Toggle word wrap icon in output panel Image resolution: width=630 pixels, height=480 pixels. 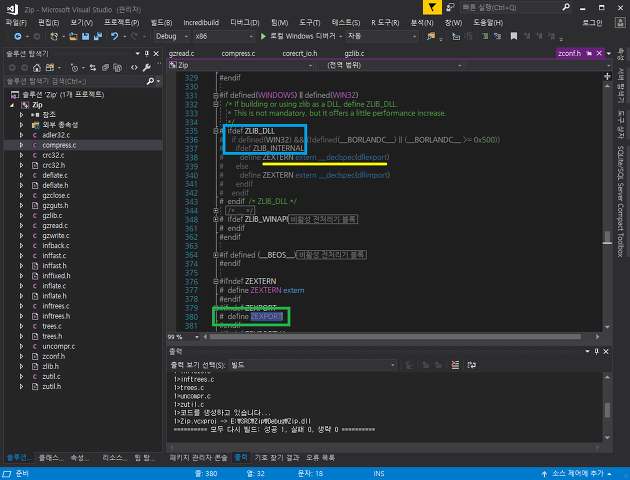(x=472, y=365)
